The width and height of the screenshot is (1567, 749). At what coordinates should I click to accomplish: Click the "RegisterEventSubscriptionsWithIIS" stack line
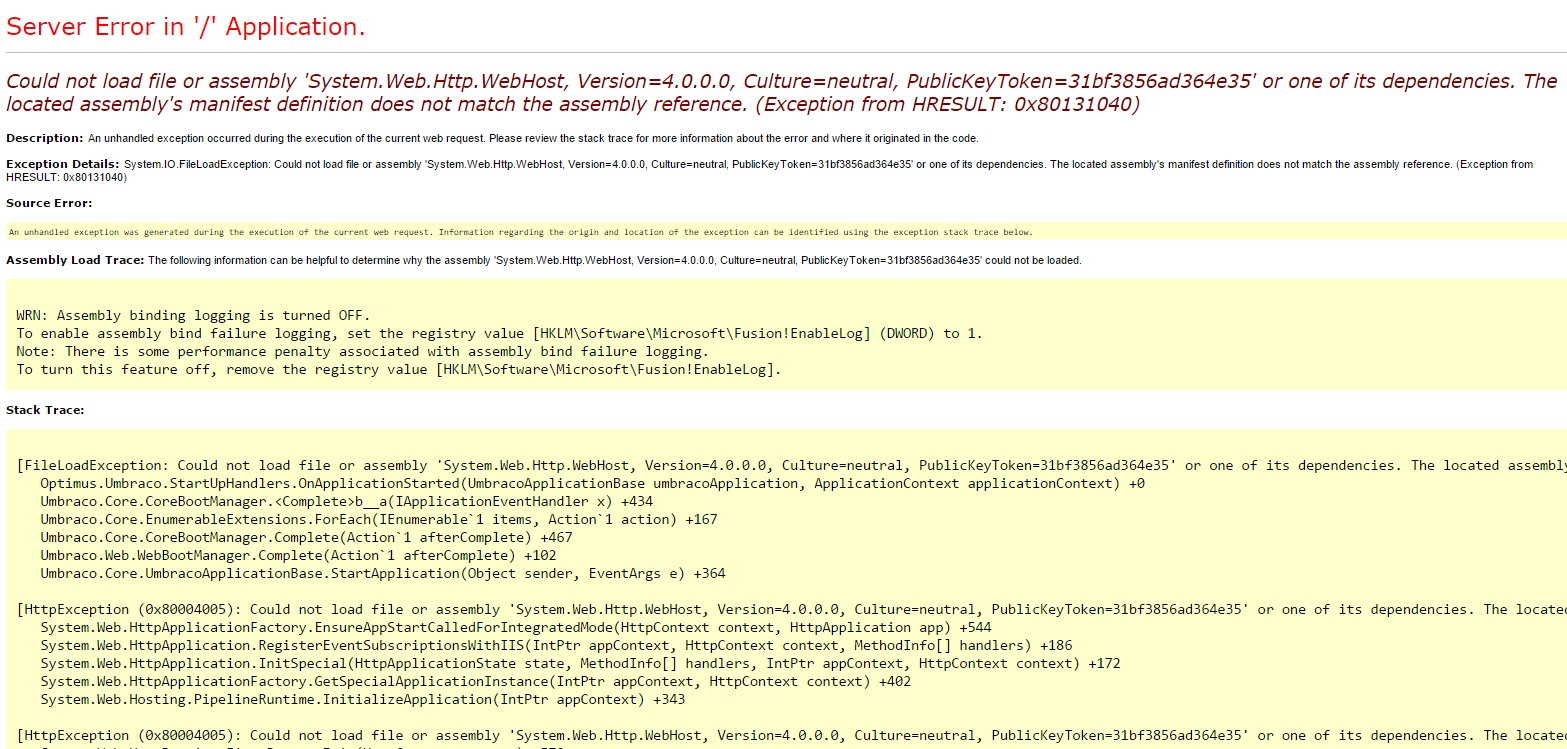coord(556,645)
